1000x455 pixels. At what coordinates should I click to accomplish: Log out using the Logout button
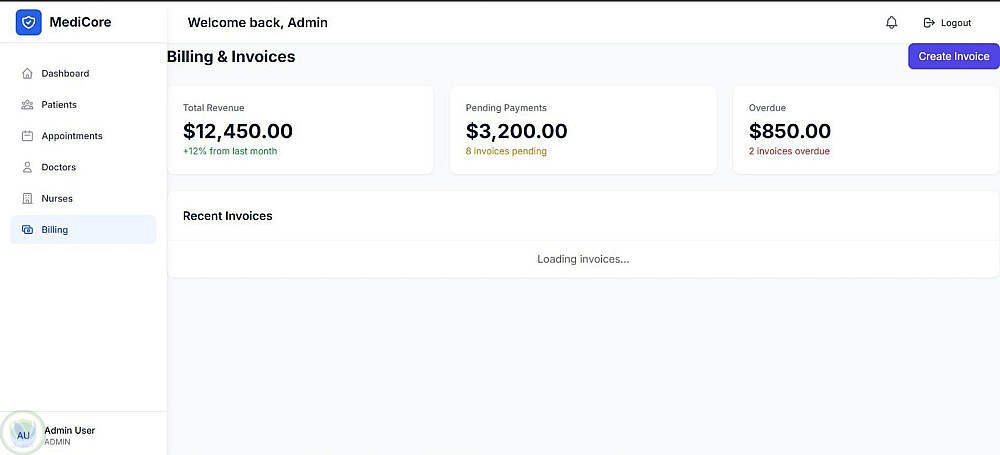click(x=947, y=23)
